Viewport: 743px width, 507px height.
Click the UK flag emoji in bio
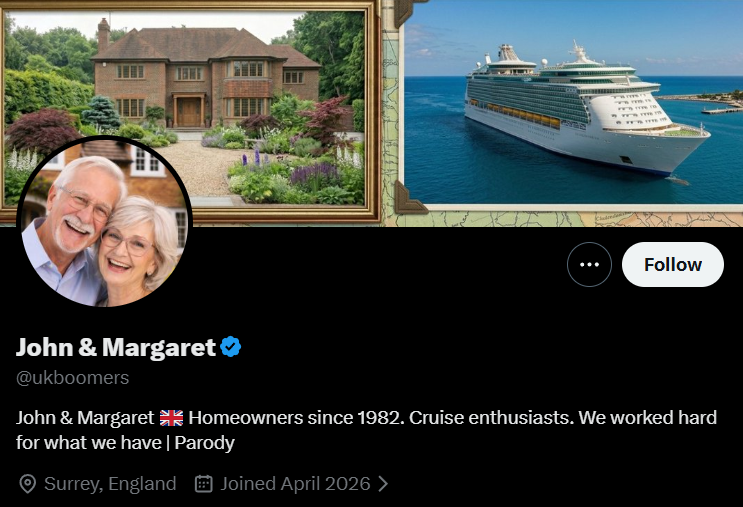171,418
